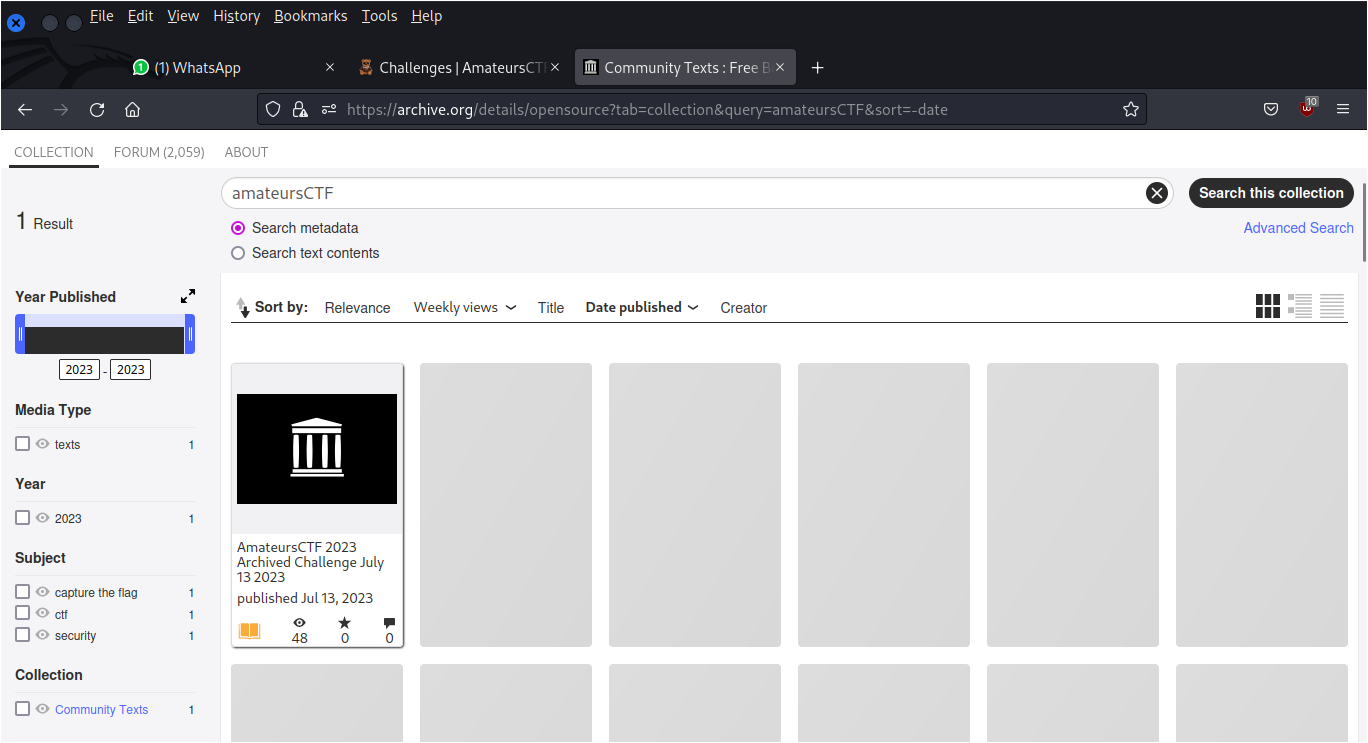Check the texts media type checkbox
This screenshot has width=1368, height=743.
[22, 443]
